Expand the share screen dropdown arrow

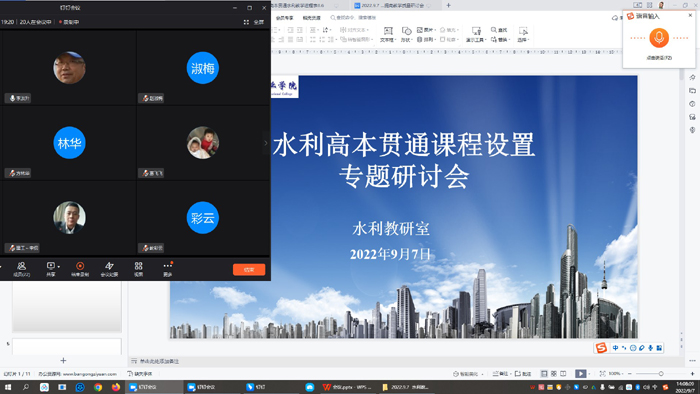point(58,267)
